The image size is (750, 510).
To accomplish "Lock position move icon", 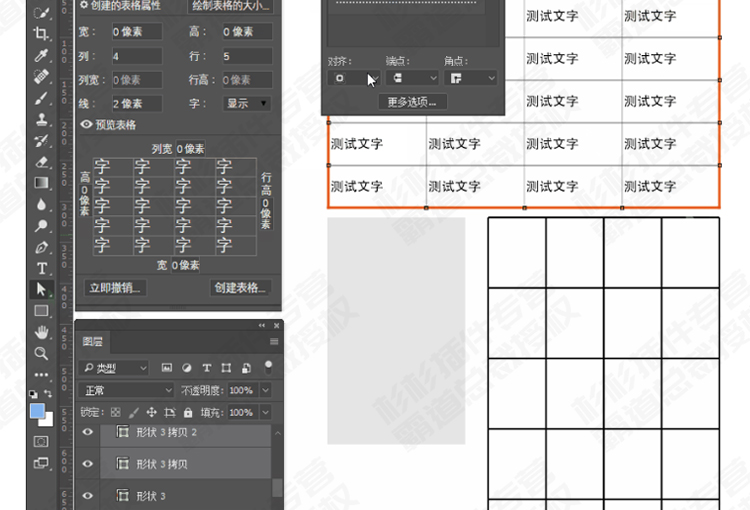I will [152, 412].
